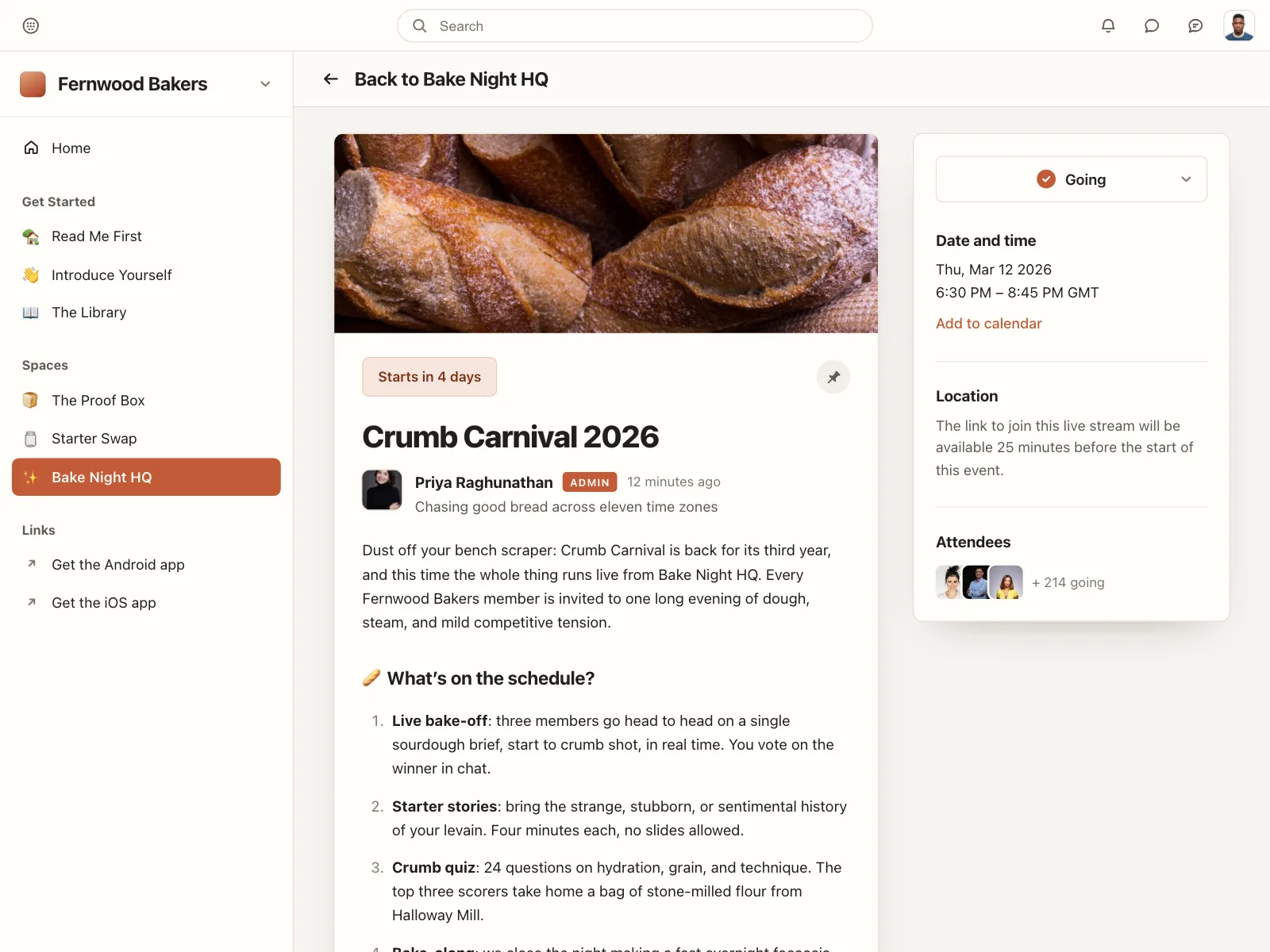
Task: Click into the Search field
Action: (x=635, y=26)
